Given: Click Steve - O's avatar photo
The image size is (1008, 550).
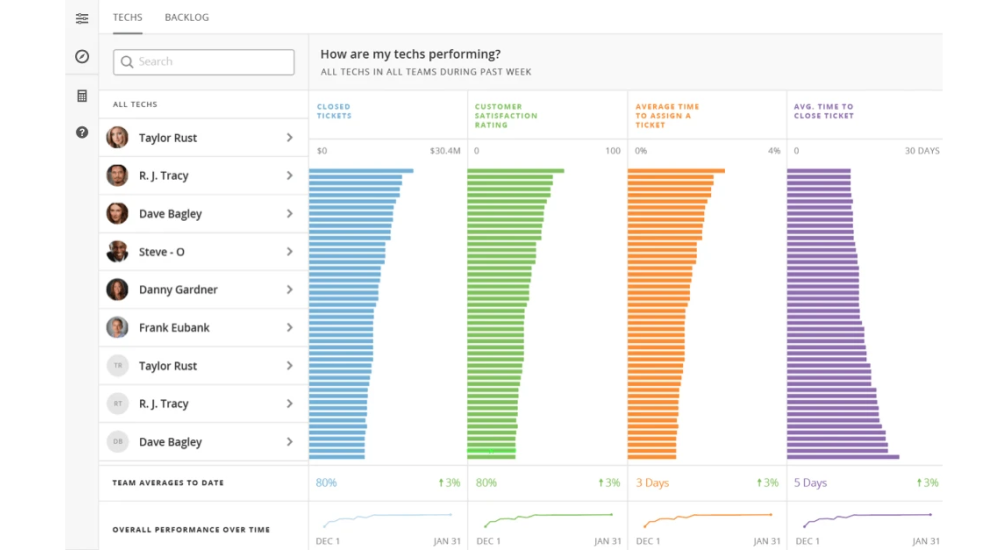Looking at the screenshot, I should pos(117,251).
